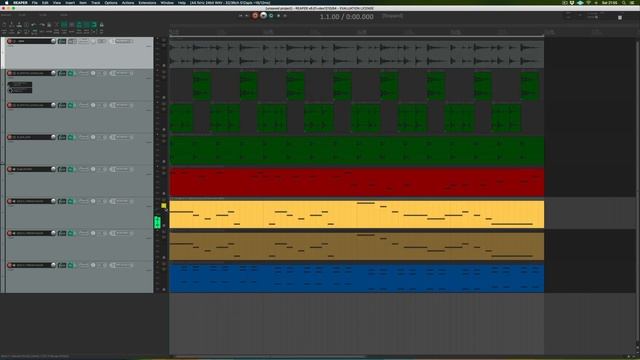Viewport: 640px width, 360px height.
Task: Click green monitor button on red item track
Action: click(x=71, y=169)
